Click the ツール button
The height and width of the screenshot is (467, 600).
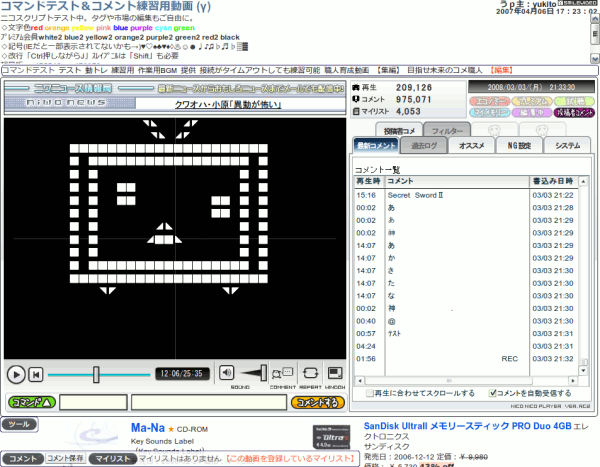(19, 424)
